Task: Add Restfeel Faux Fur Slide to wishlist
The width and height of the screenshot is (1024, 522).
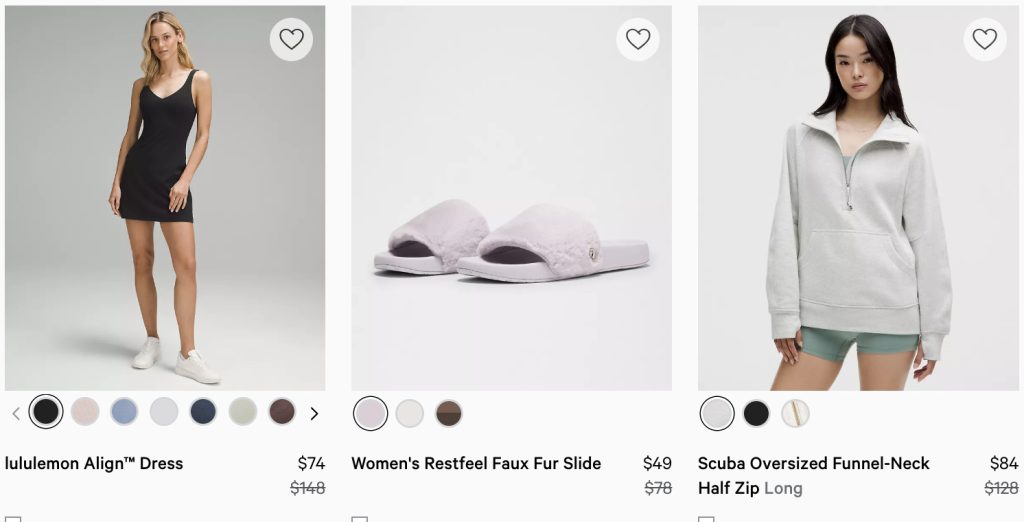Action: [x=638, y=39]
